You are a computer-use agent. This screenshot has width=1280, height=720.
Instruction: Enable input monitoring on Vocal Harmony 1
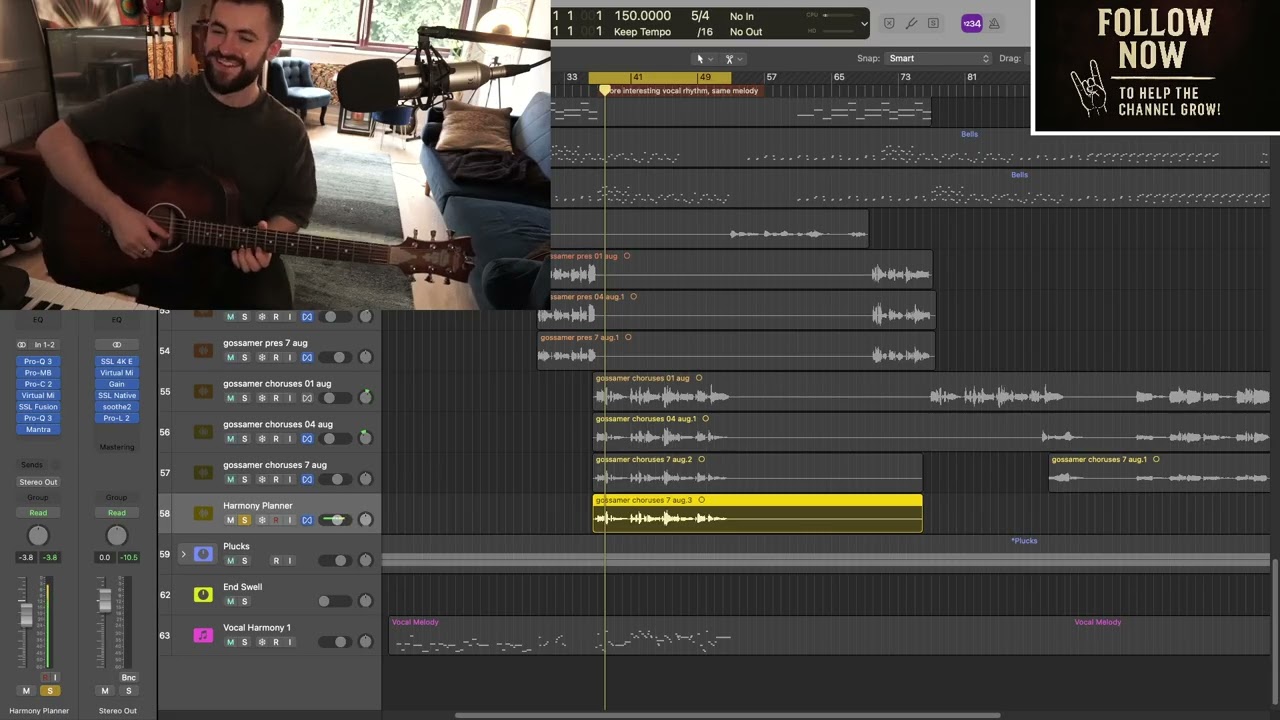click(x=290, y=642)
